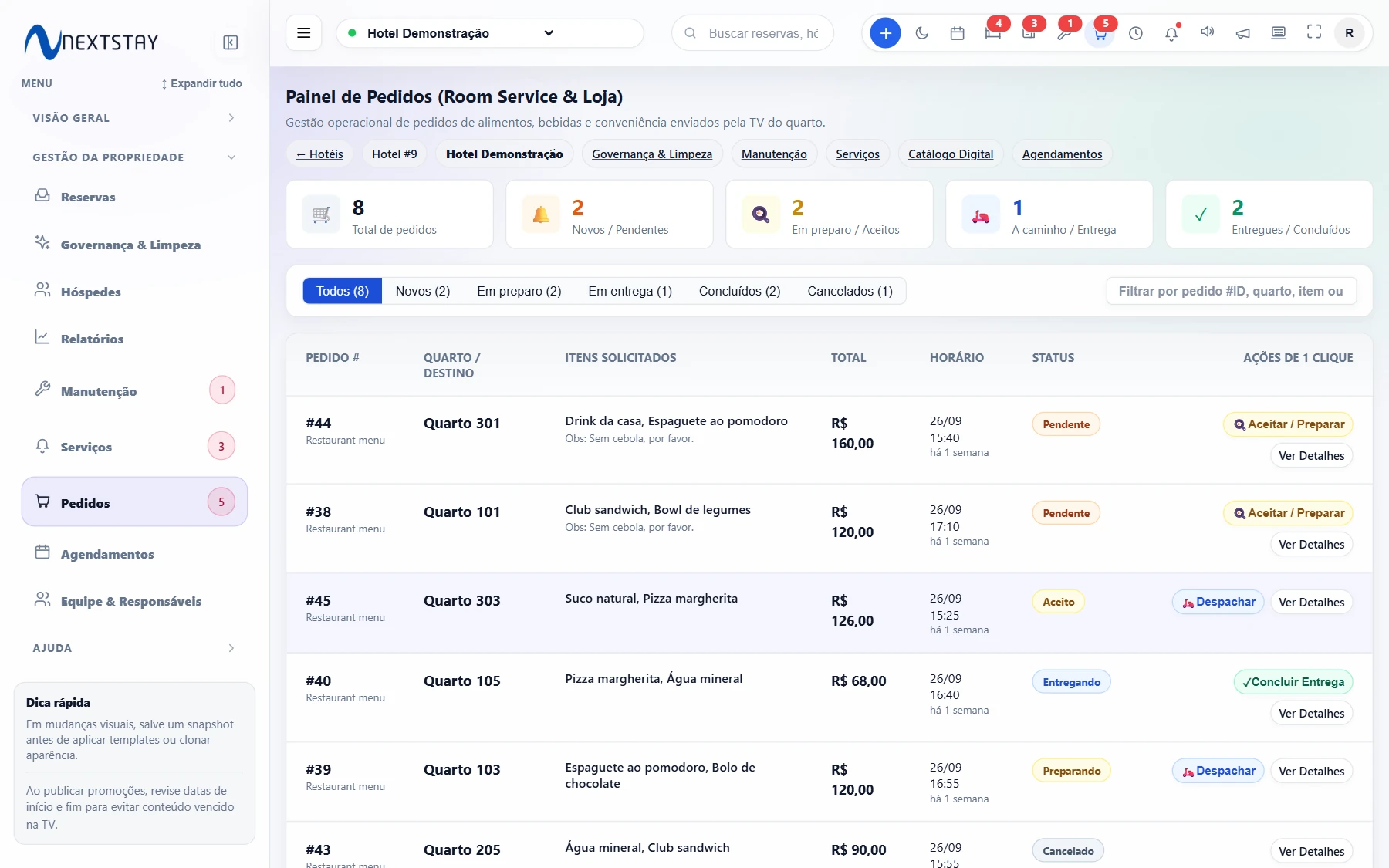Click the megaphone announcements icon
The image size is (1389, 868).
[x=1242, y=33]
